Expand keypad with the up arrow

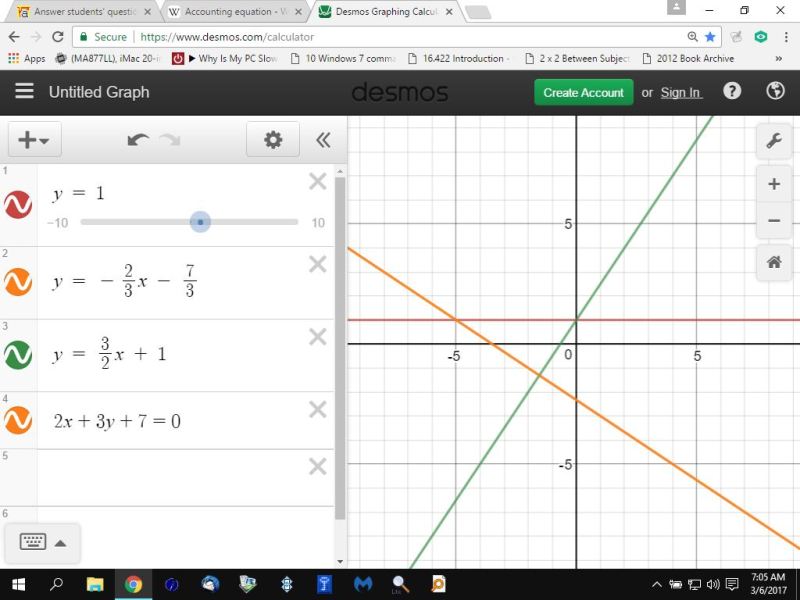pyautogui.click(x=60, y=543)
